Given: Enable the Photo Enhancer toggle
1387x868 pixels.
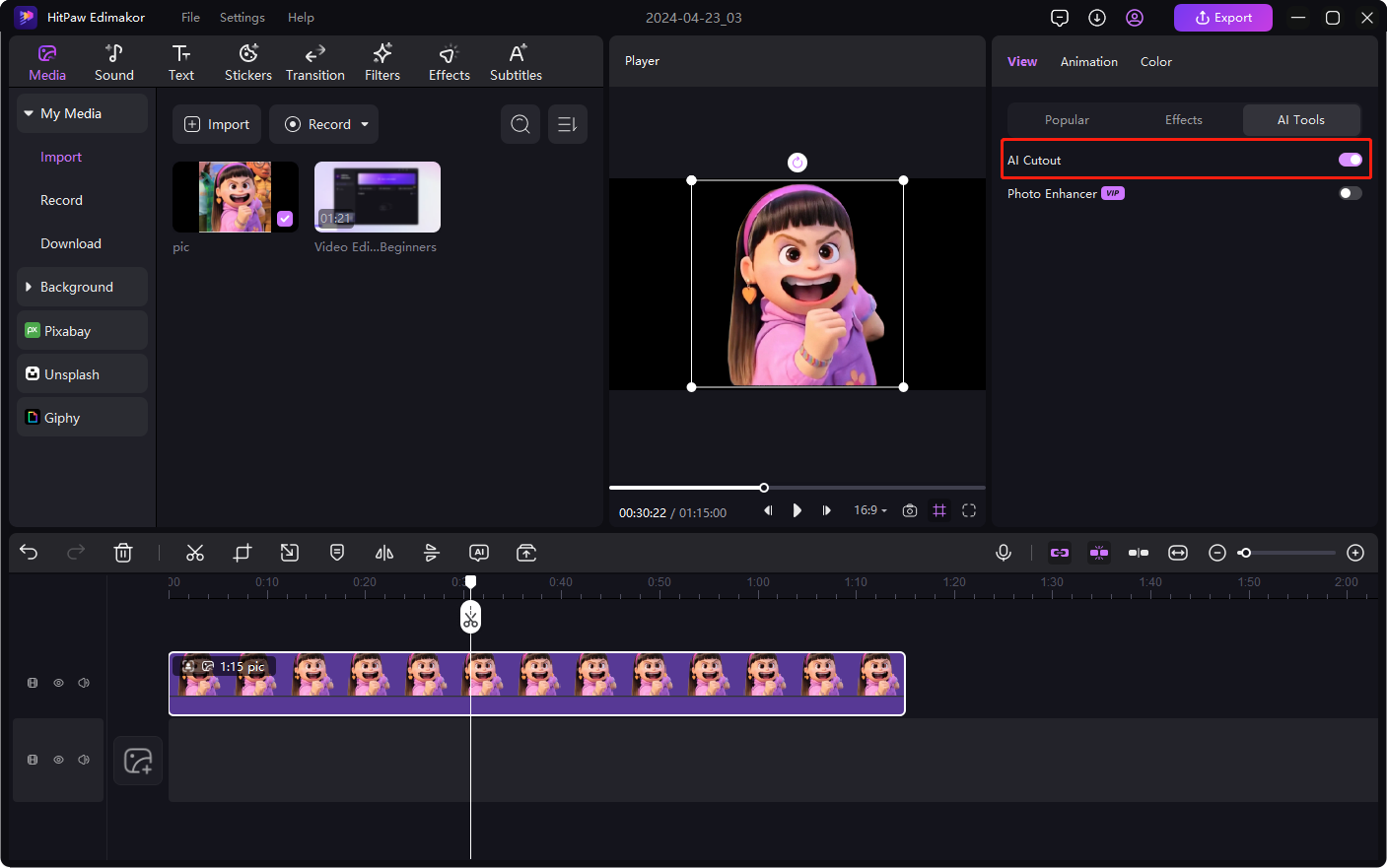Looking at the screenshot, I should pyautogui.click(x=1350, y=193).
